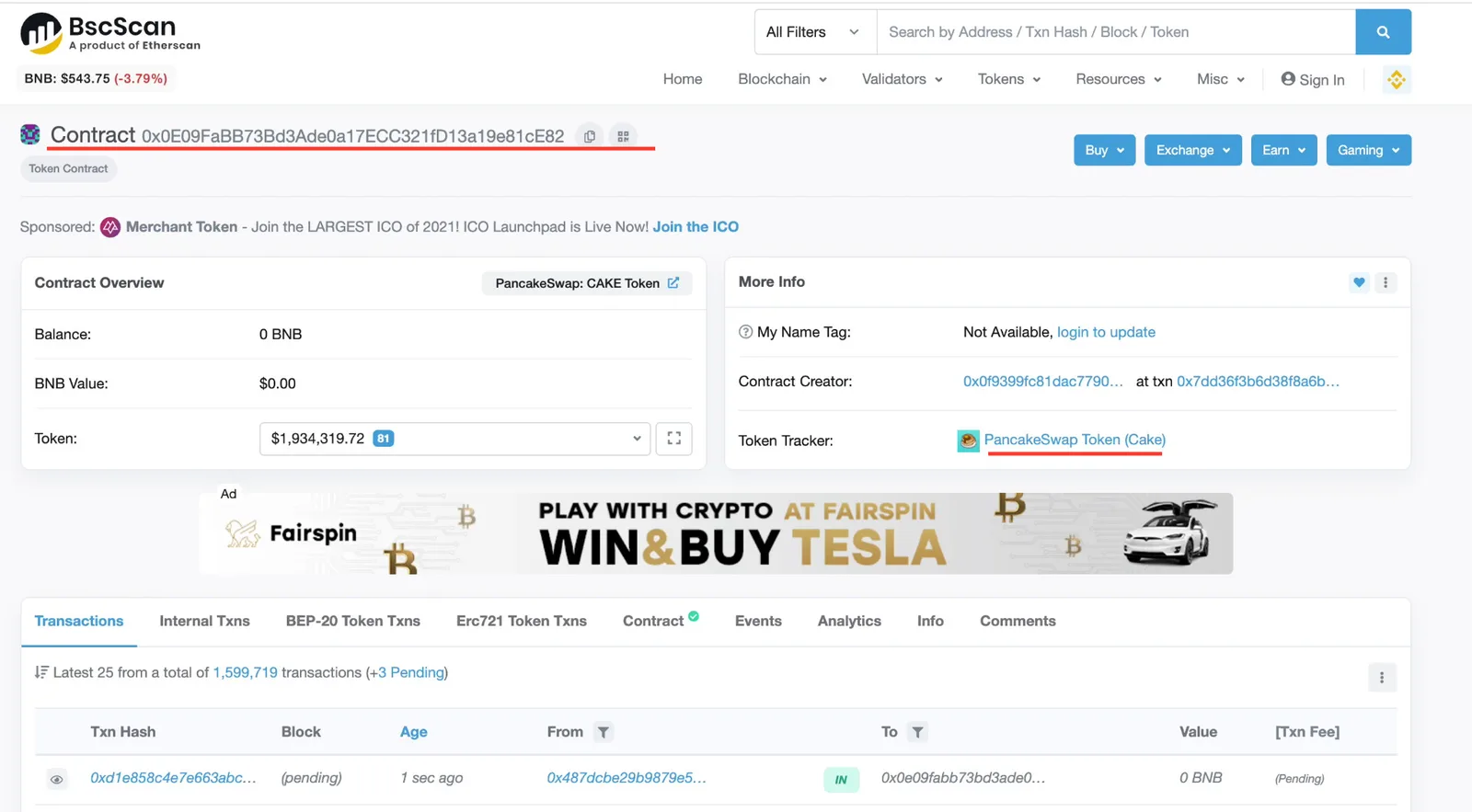1472x812 pixels.
Task: Open the Buy dropdown button
Action: pyautogui.click(x=1104, y=150)
